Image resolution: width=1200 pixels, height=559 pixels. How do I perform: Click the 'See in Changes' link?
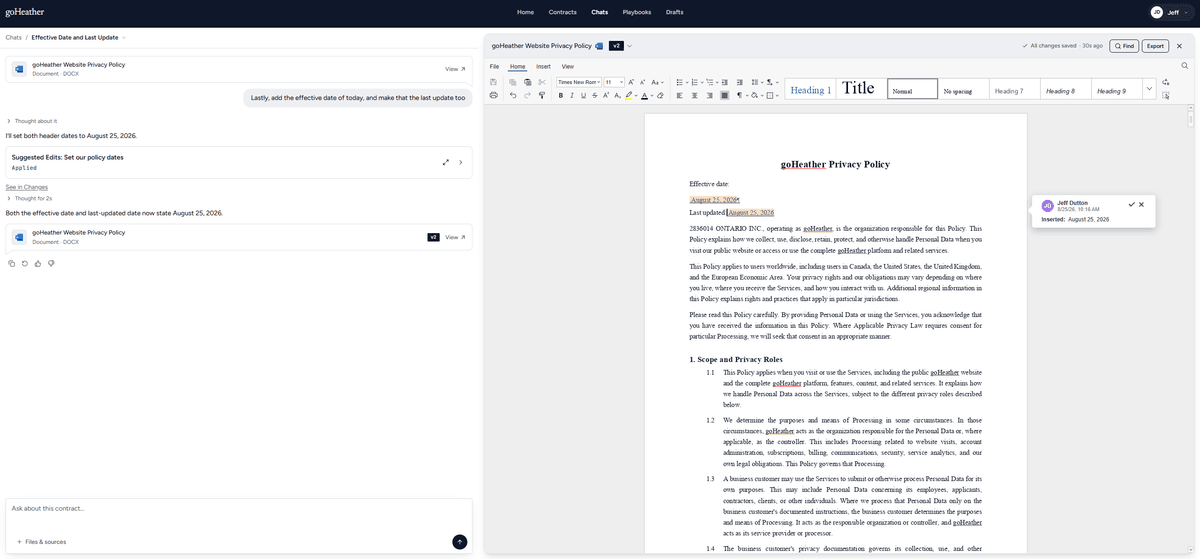(27, 187)
